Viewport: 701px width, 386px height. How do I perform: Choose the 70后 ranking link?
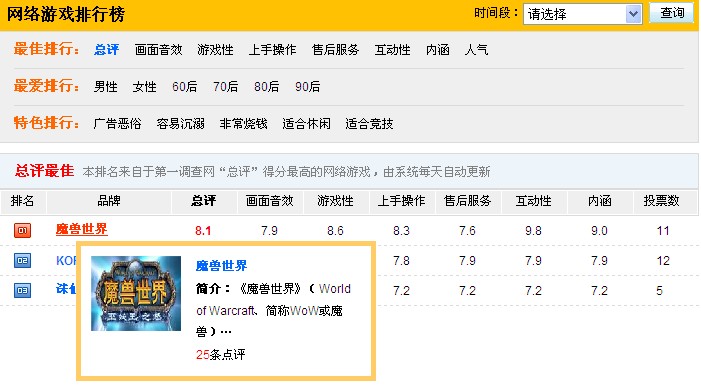(x=225, y=86)
